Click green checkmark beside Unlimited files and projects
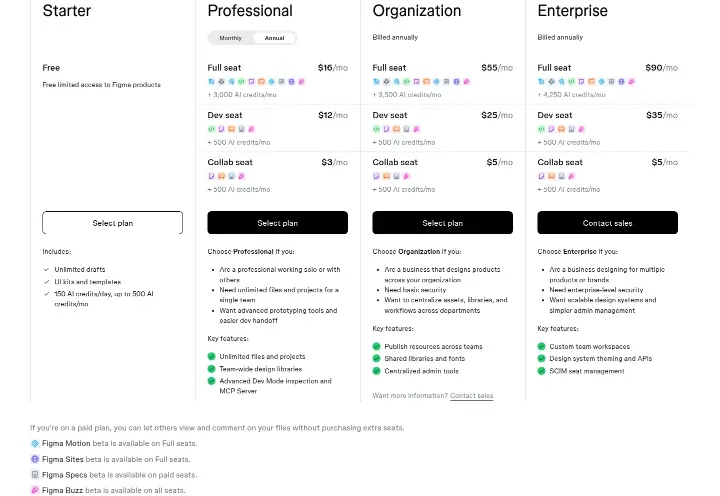Viewport: 720px width, 496px height. (x=212, y=356)
